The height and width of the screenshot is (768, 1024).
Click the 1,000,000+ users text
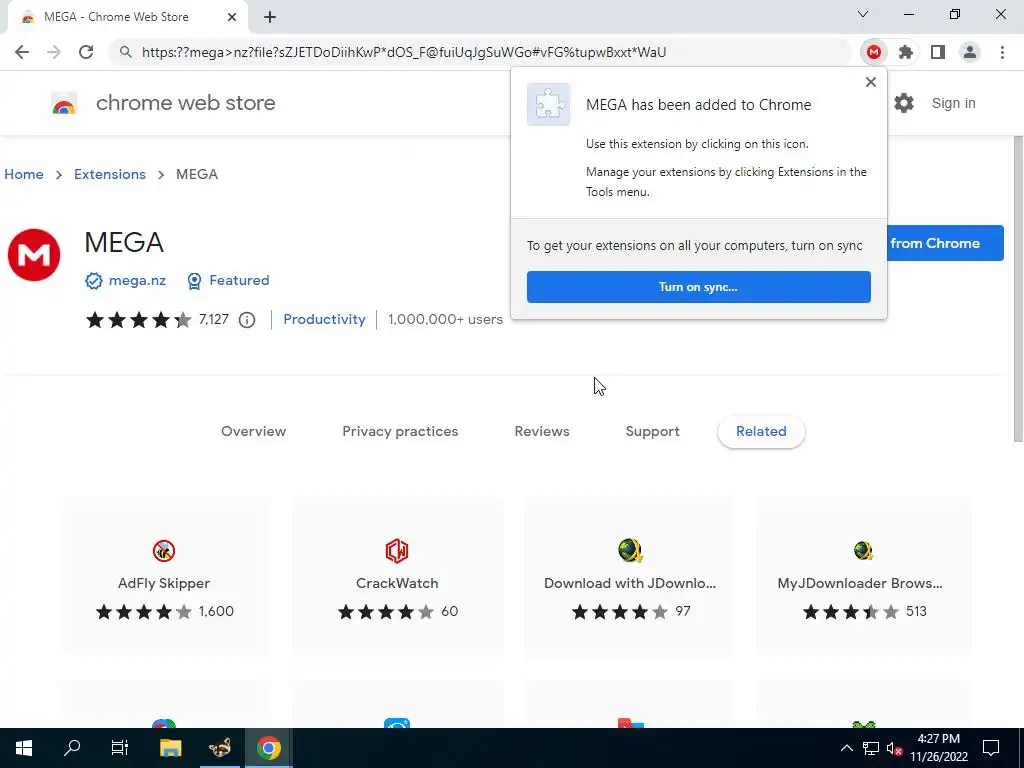tap(445, 319)
